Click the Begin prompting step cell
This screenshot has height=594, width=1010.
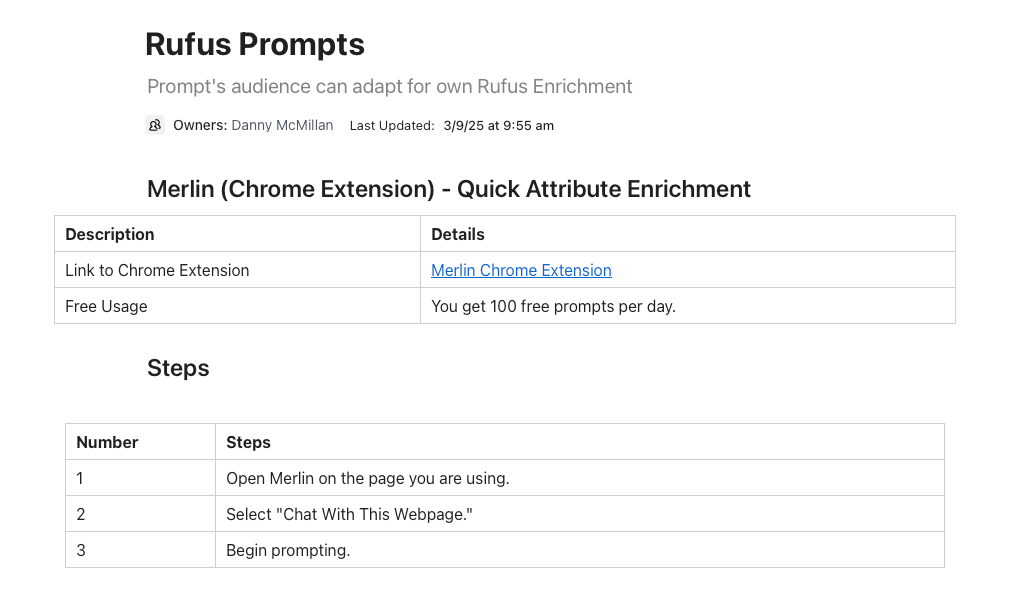tap(288, 550)
